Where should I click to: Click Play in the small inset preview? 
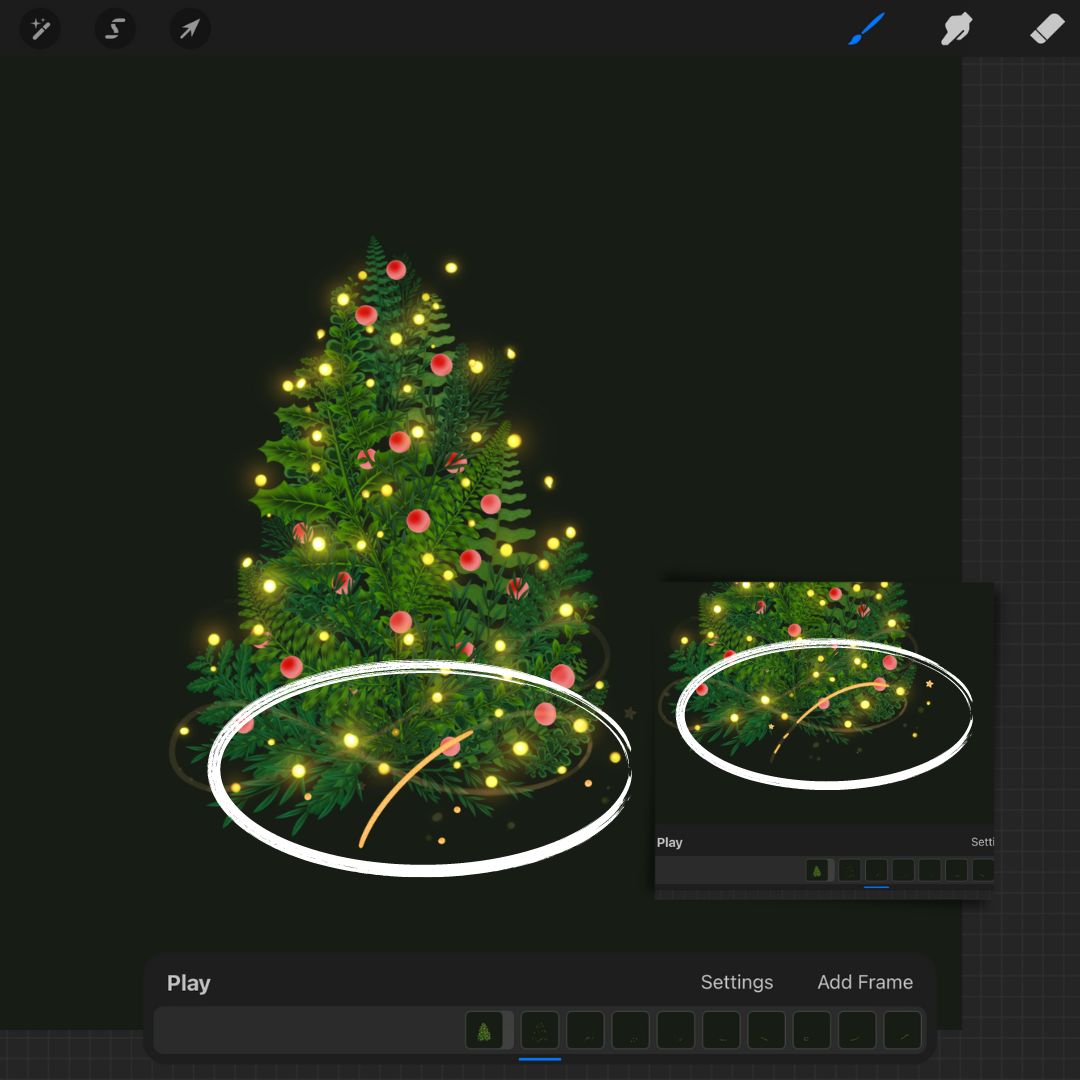[x=669, y=842]
